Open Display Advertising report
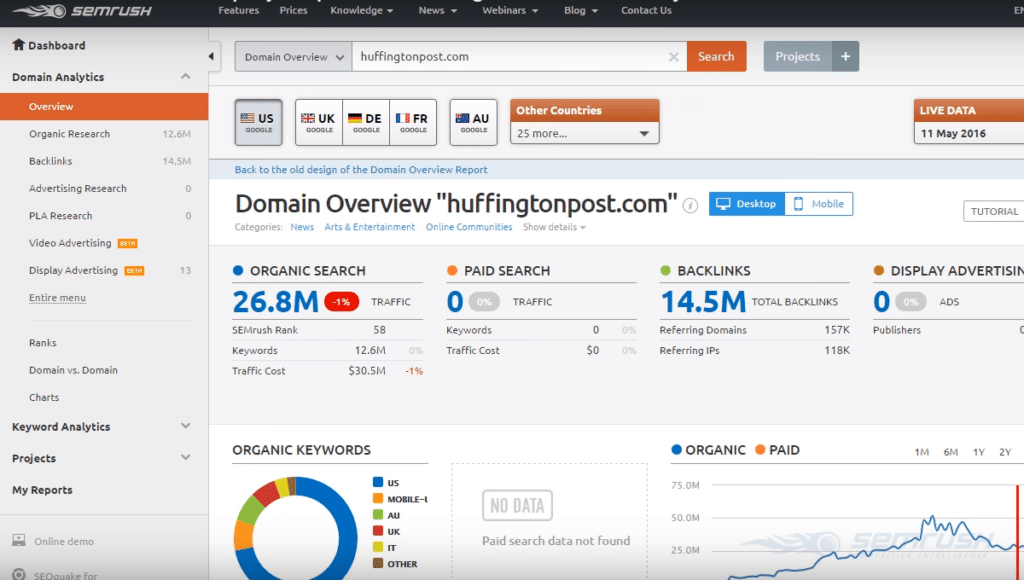The width and height of the screenshot is (1024, 580). click(73, 270)
